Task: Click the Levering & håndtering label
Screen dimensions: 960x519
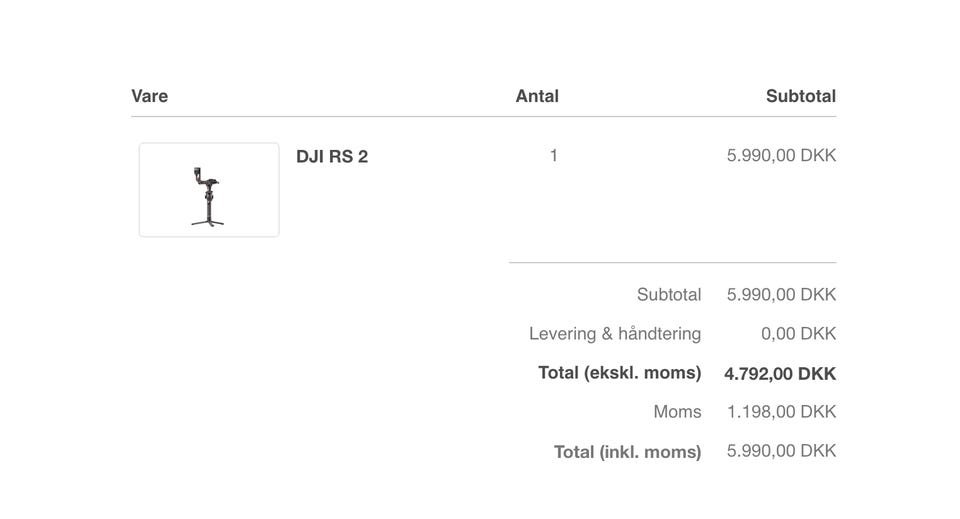Action: tap(615, 334)
